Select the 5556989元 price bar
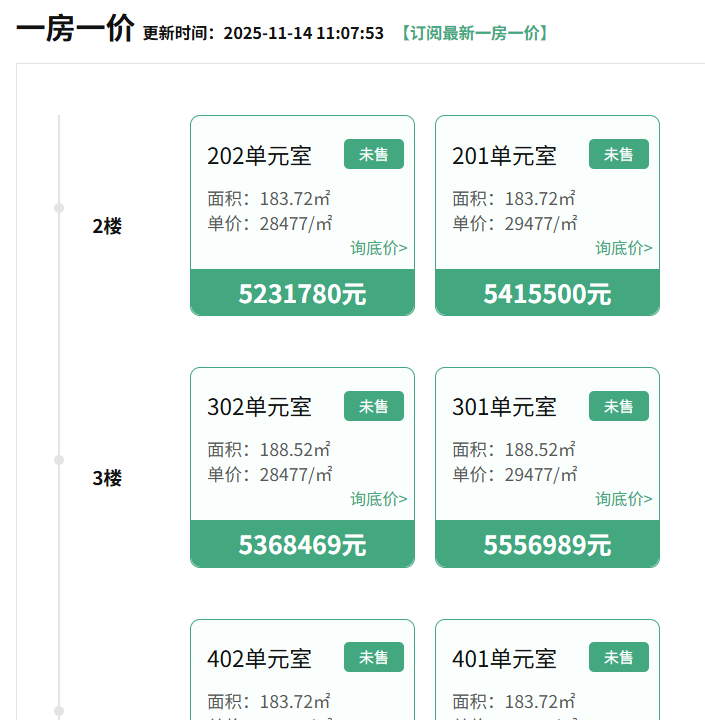This screenshot has height=720, width=705. point(547,545)
